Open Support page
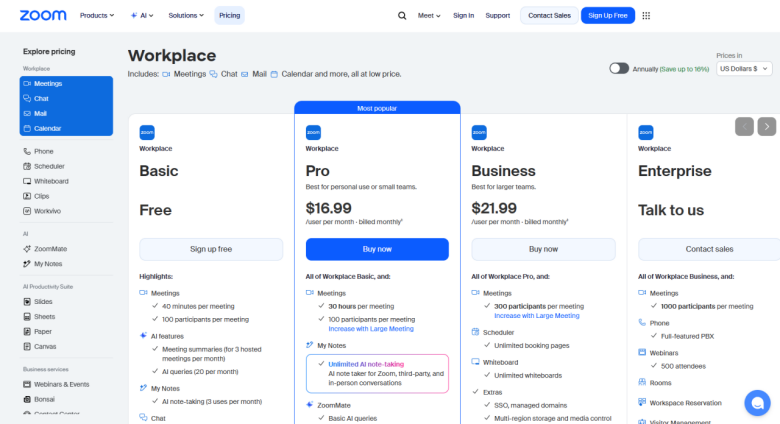Screen dimensions: 780x424 (497, 15)
